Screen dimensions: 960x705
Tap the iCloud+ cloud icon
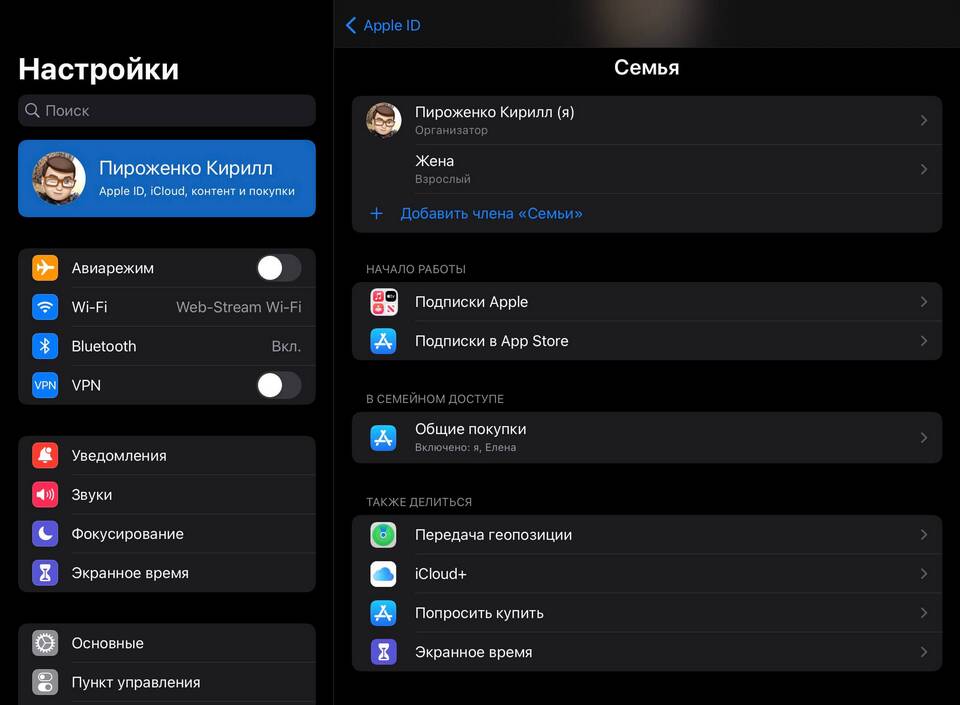[384, 574]
